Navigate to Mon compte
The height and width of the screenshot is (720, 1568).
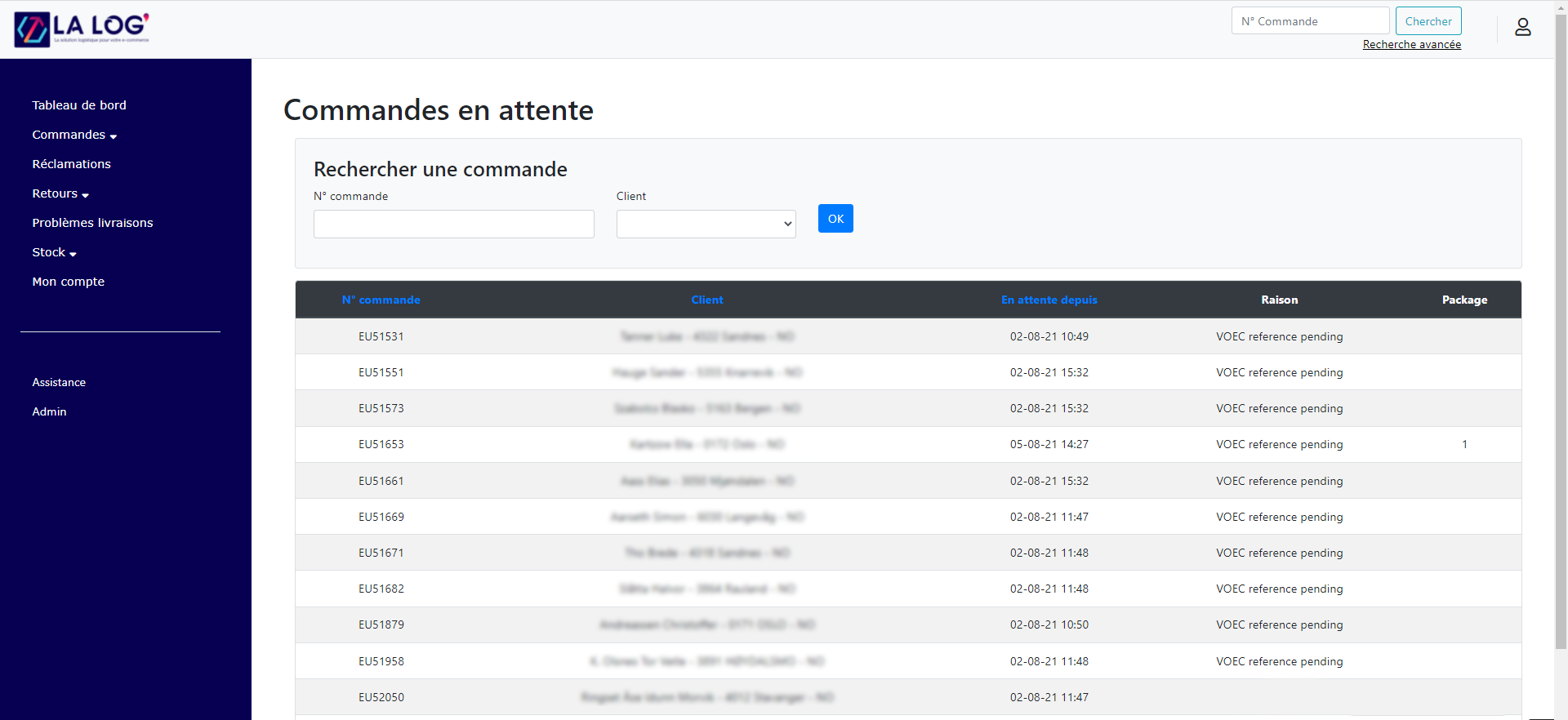pyautogui.click(x=68, y=282)
